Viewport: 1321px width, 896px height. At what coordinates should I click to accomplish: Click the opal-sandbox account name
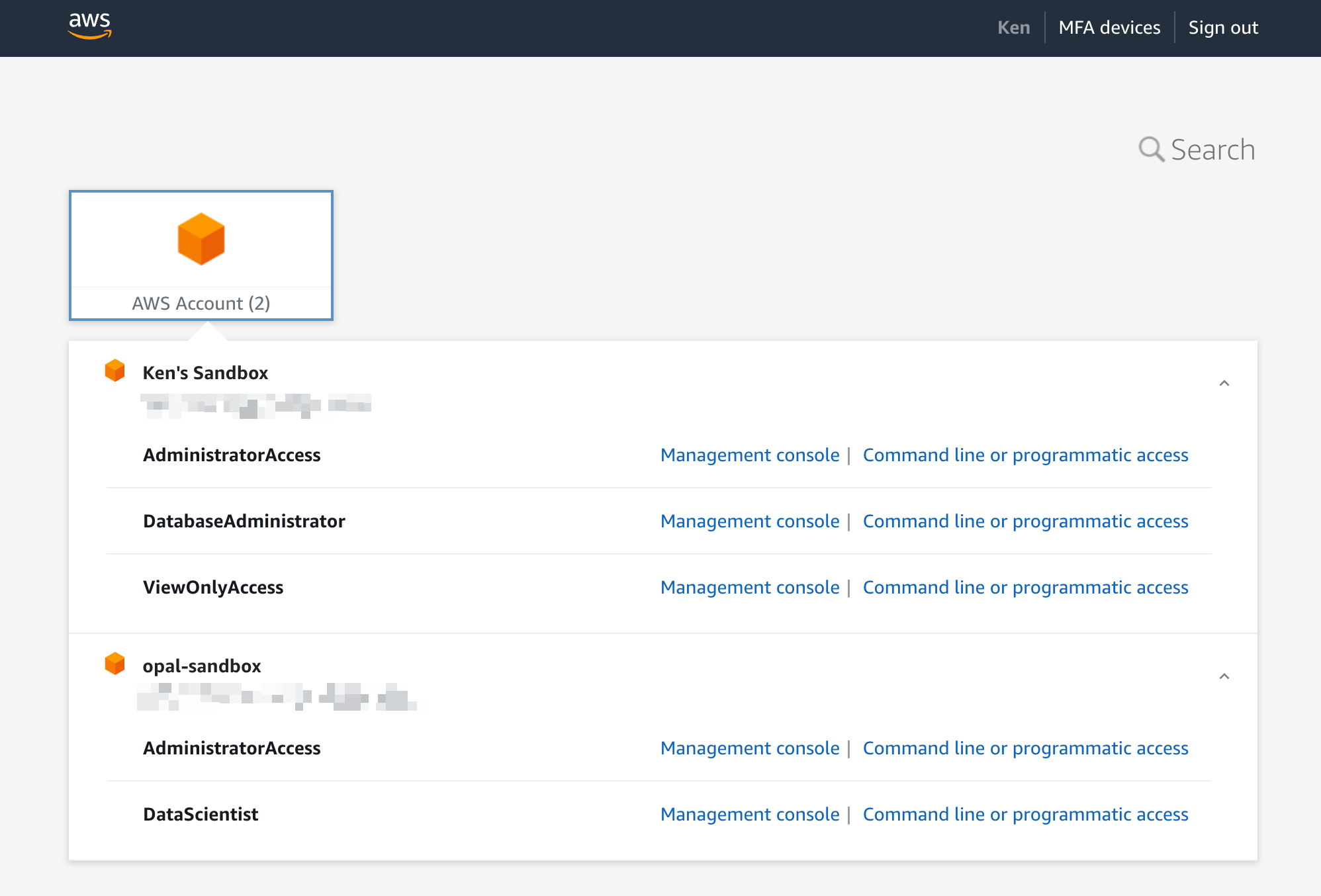click(202, 666)
